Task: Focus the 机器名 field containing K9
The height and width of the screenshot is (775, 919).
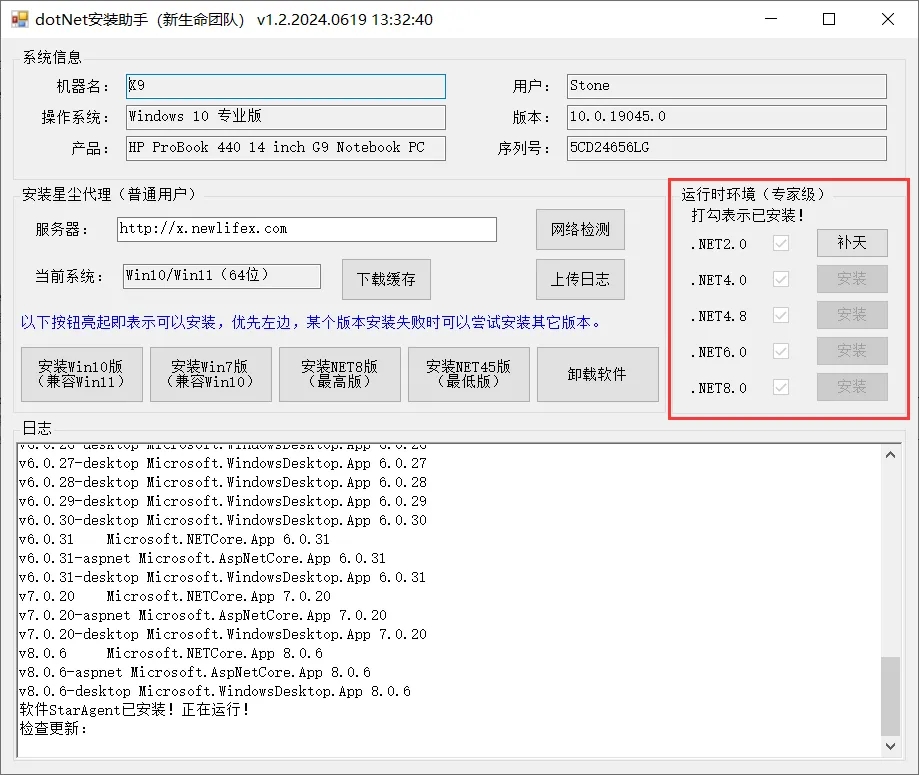Action: point(286,86)
